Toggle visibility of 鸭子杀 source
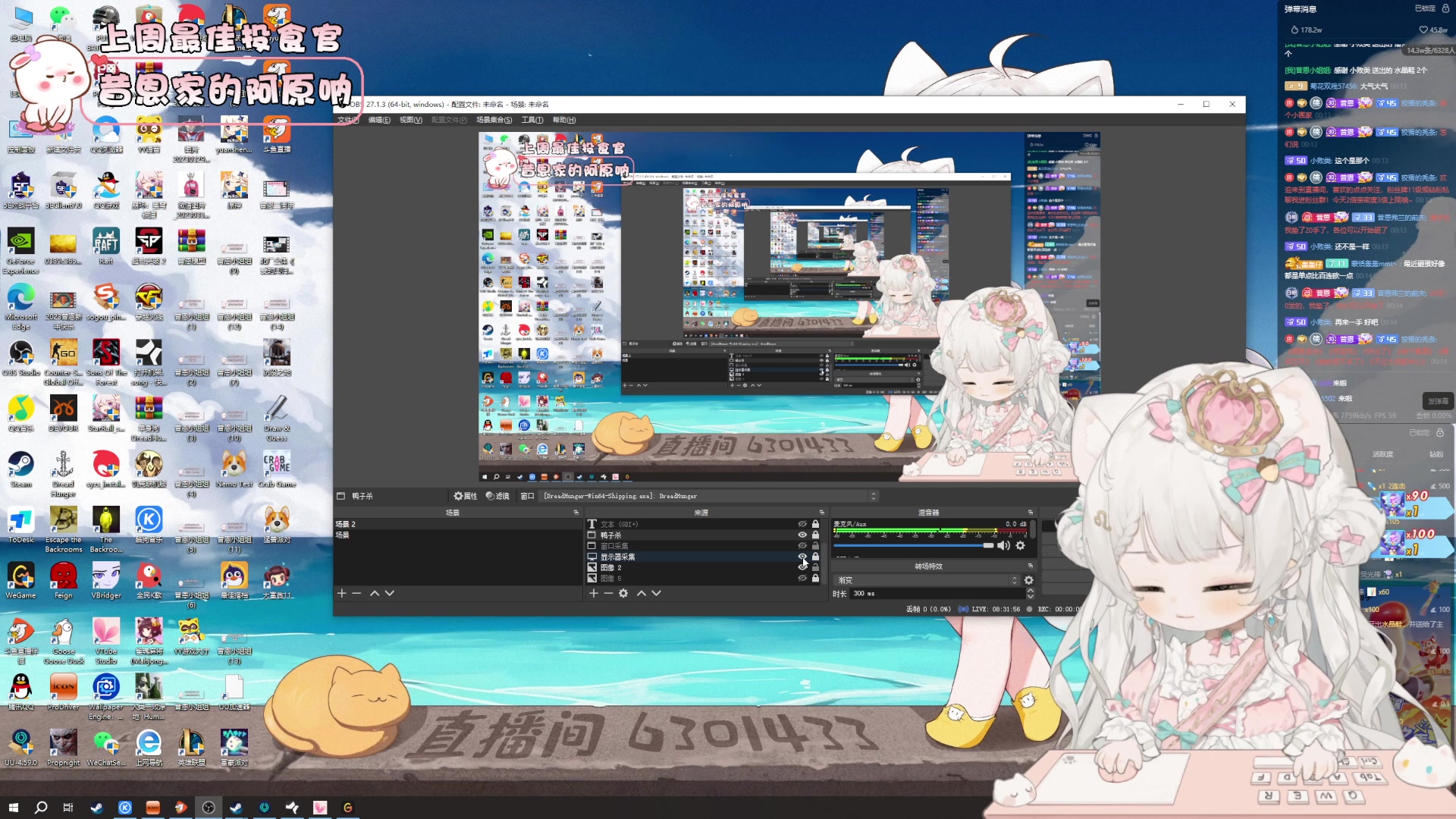Image resolution: width=1456 pixels, height=819 pixels. pos(802,535)
